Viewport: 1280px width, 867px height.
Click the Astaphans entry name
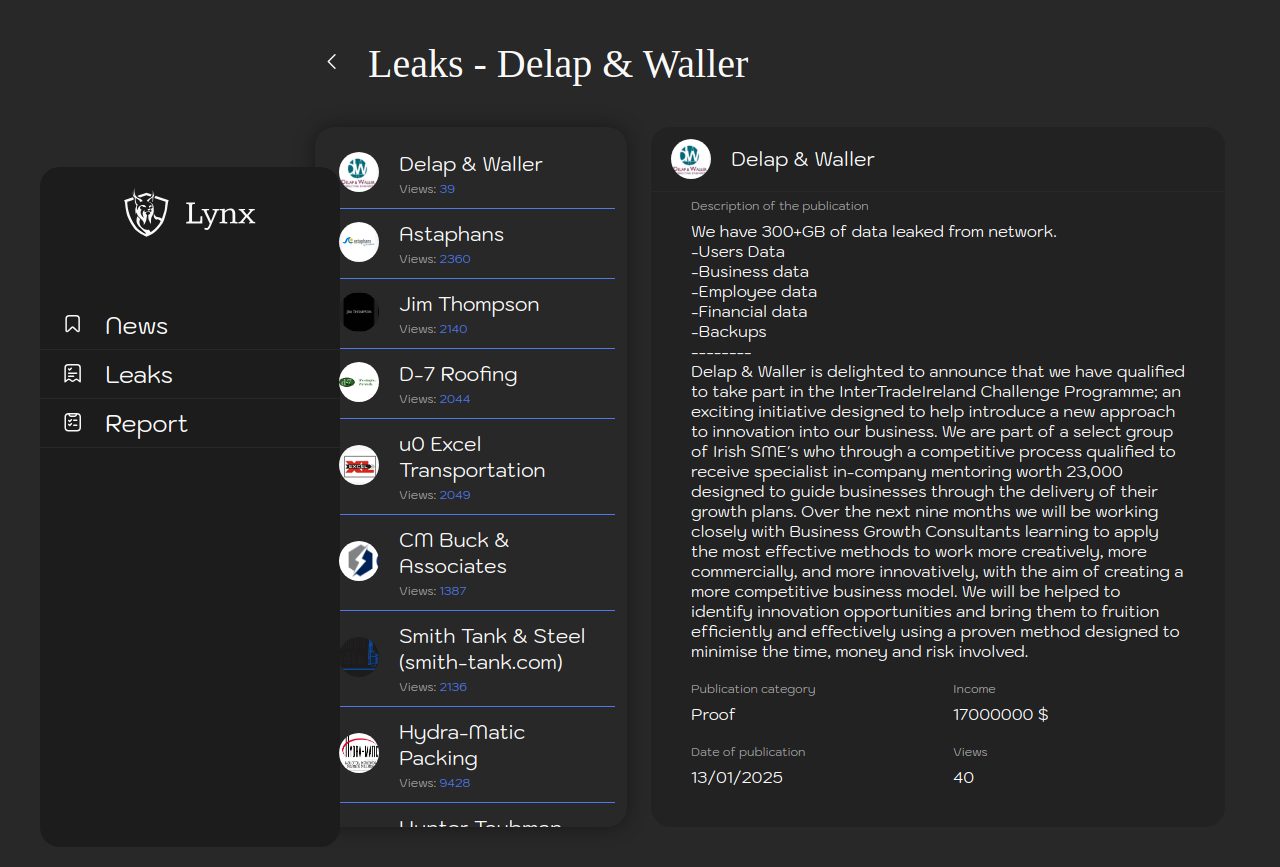click(x=451, y=234)
